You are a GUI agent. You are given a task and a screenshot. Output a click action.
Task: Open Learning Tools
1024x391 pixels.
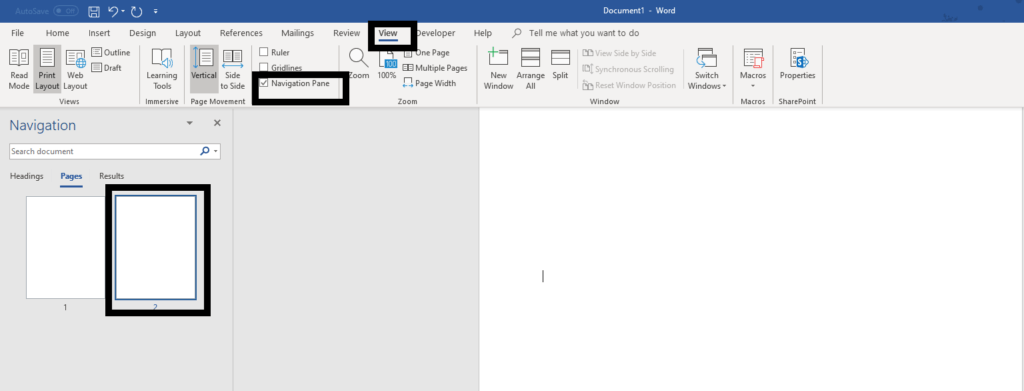coord(162,69)
